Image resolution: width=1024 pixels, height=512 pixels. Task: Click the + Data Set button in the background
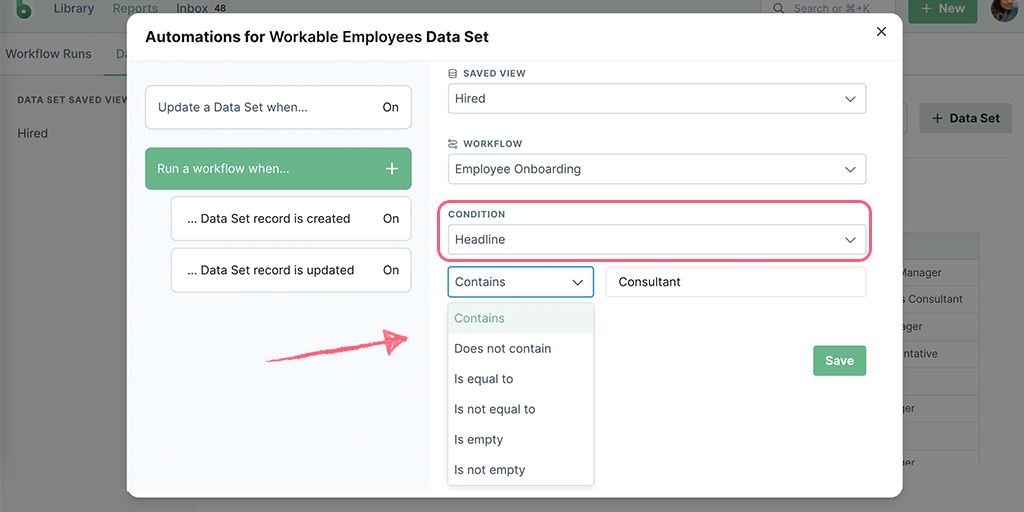[x=965, y=118]
